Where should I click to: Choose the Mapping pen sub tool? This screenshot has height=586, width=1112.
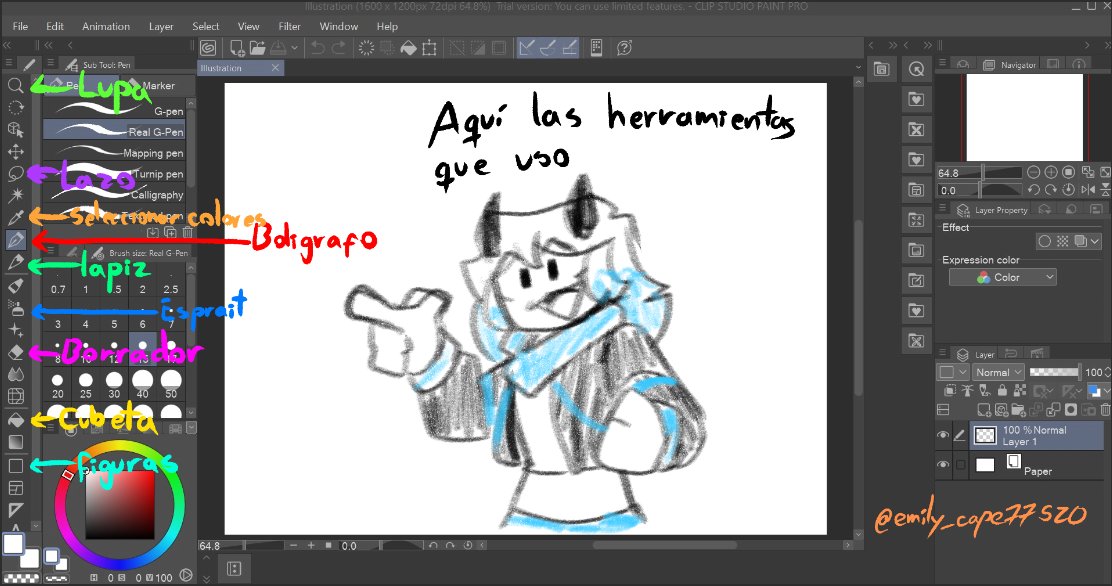[x=114, y=153]
